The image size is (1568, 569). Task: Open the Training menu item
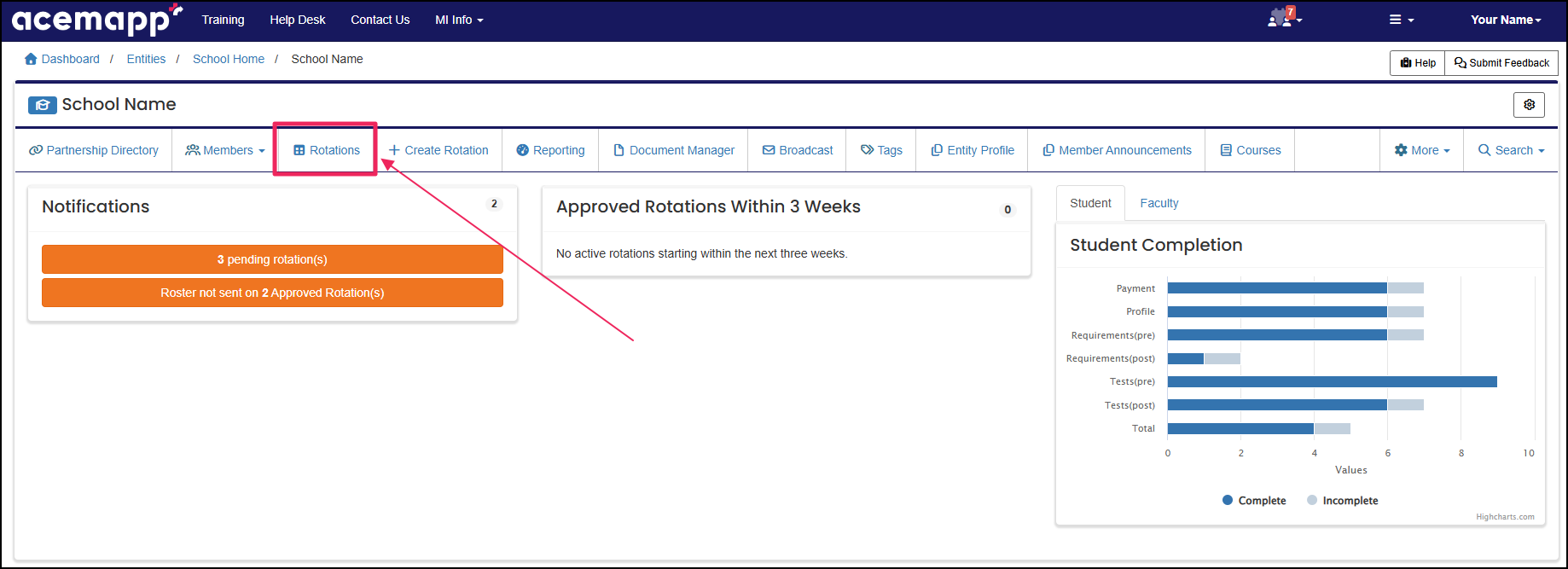(223, 20)
